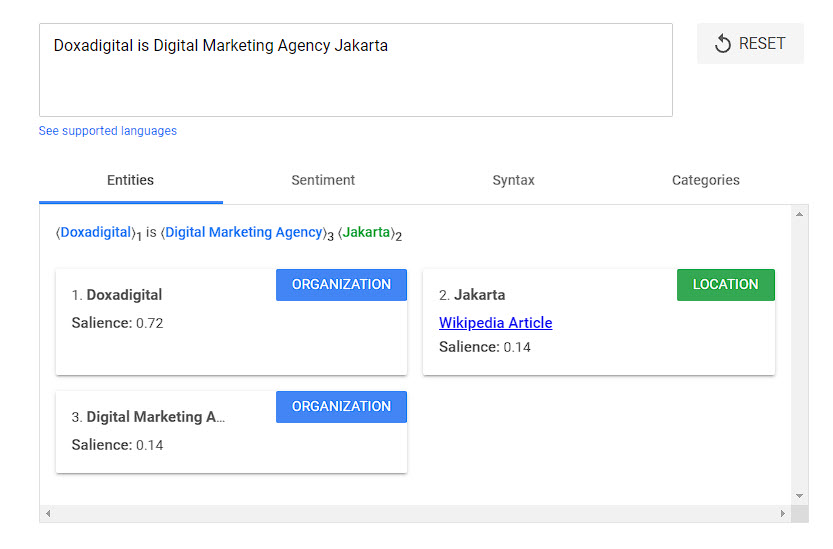This screenshot has height=549, width=833.
Task: Open the Syntax tab
Action: click(x=513, y=180)
